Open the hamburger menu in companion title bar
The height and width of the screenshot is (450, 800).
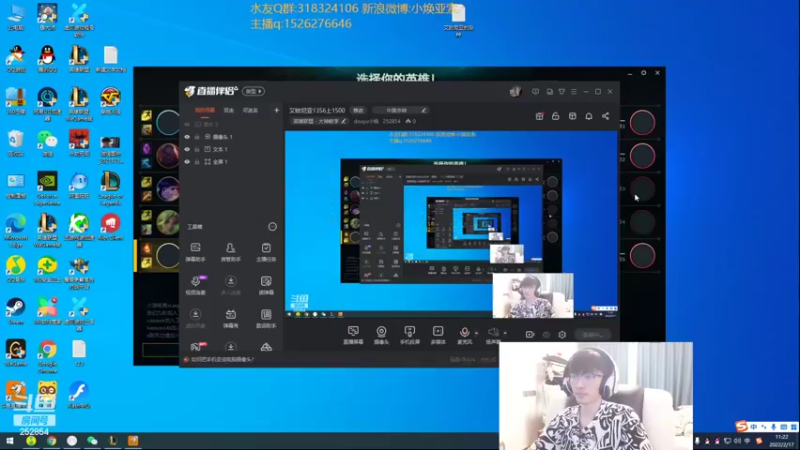[x=573, y=92]
